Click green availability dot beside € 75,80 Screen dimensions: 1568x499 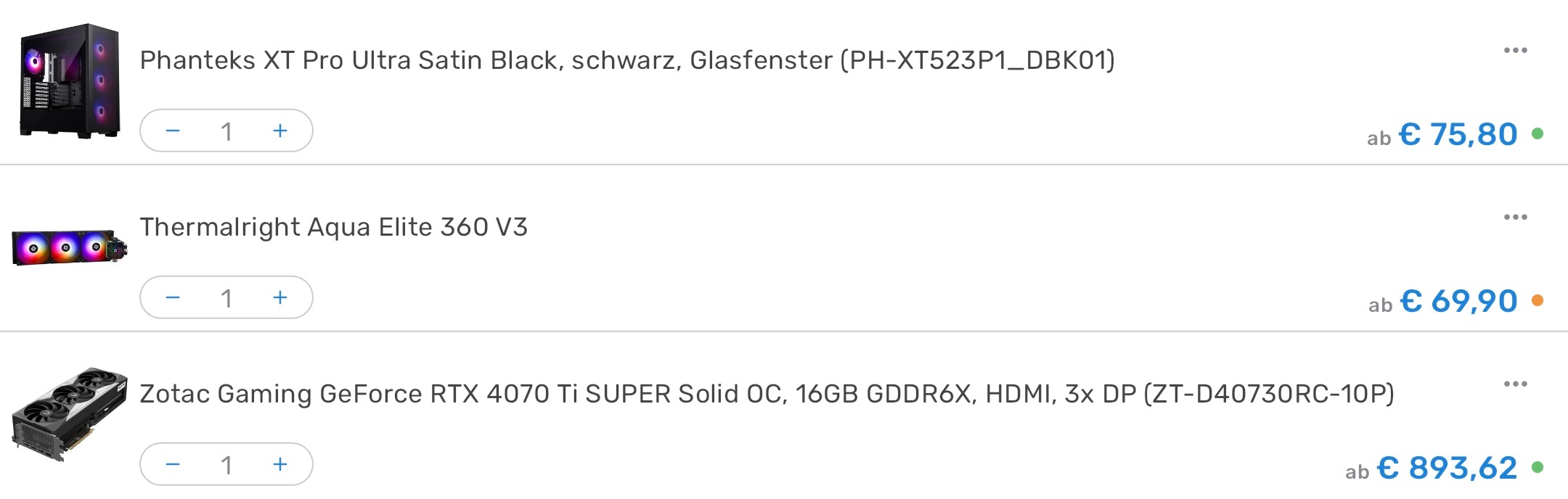pyautogui.click(x=1538, y=133)
